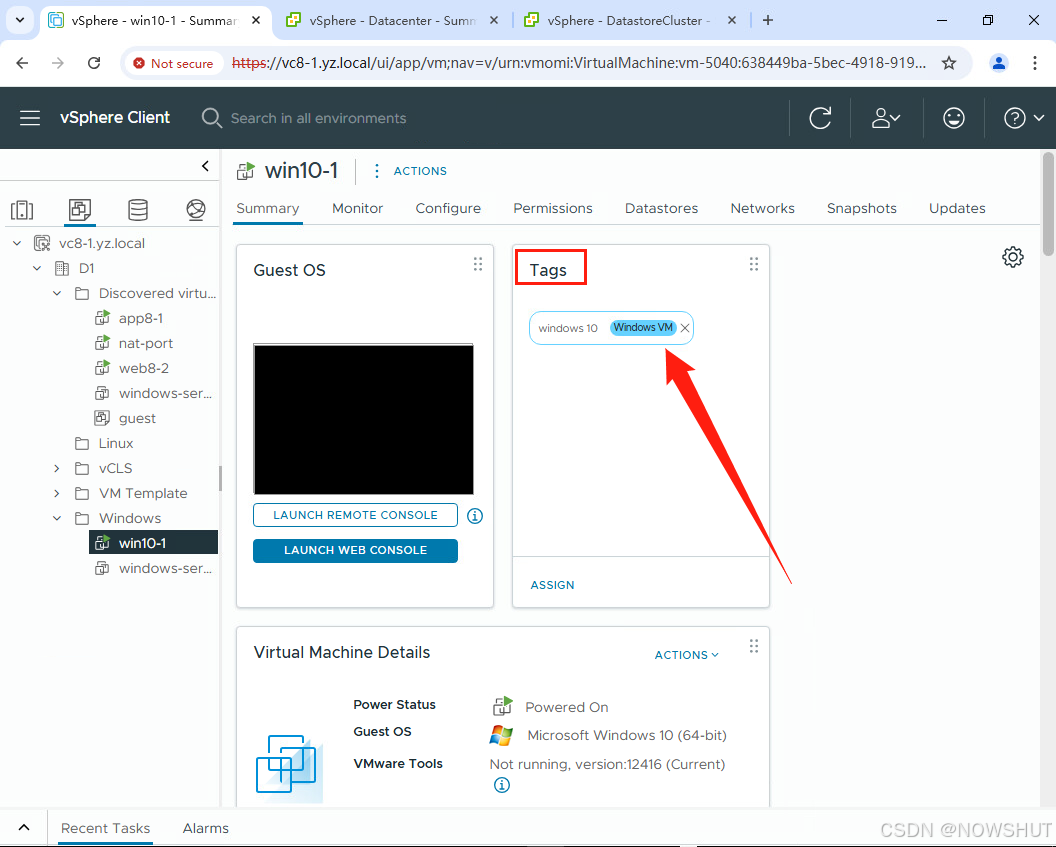Collapse the Windows folder node

[57, 518]
